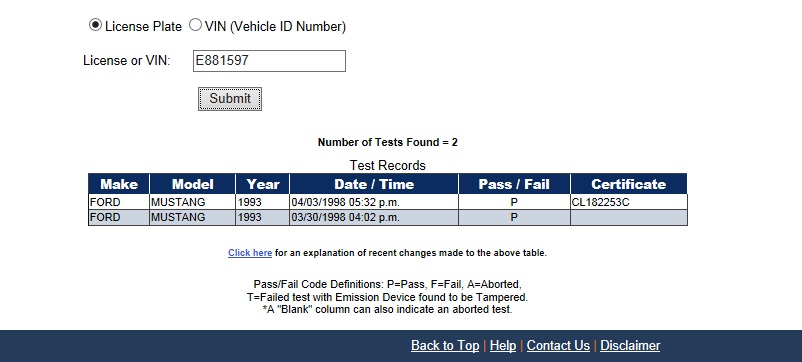The height and width of the screenshot is (362, 802).
Task: Select certificate number CL182253C cell
Action: click(629, 202)
